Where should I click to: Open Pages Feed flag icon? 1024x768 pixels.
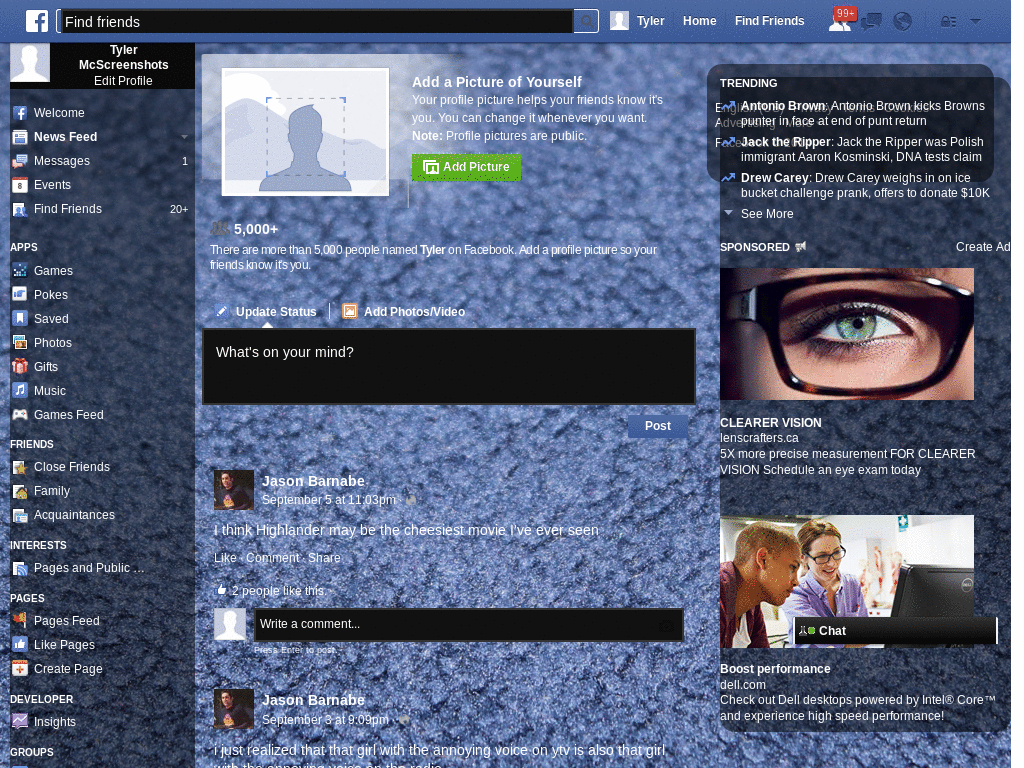20,620
